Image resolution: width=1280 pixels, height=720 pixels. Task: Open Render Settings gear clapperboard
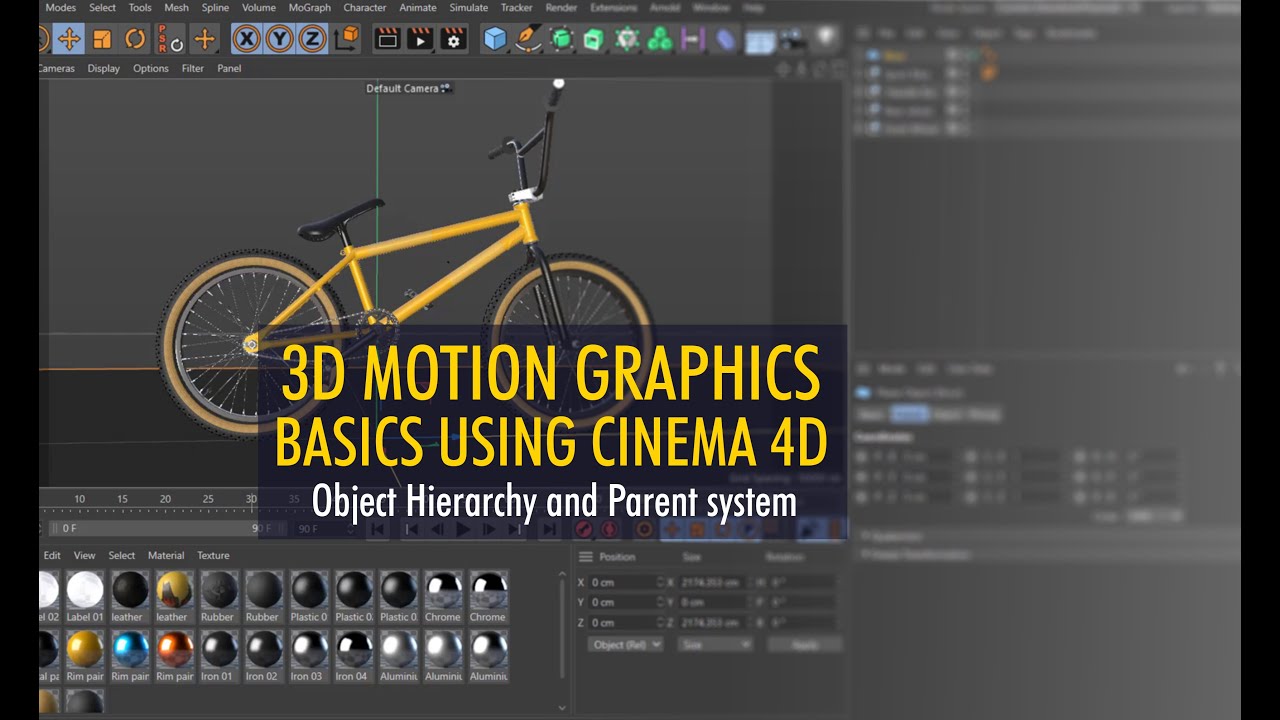(454, 39)
